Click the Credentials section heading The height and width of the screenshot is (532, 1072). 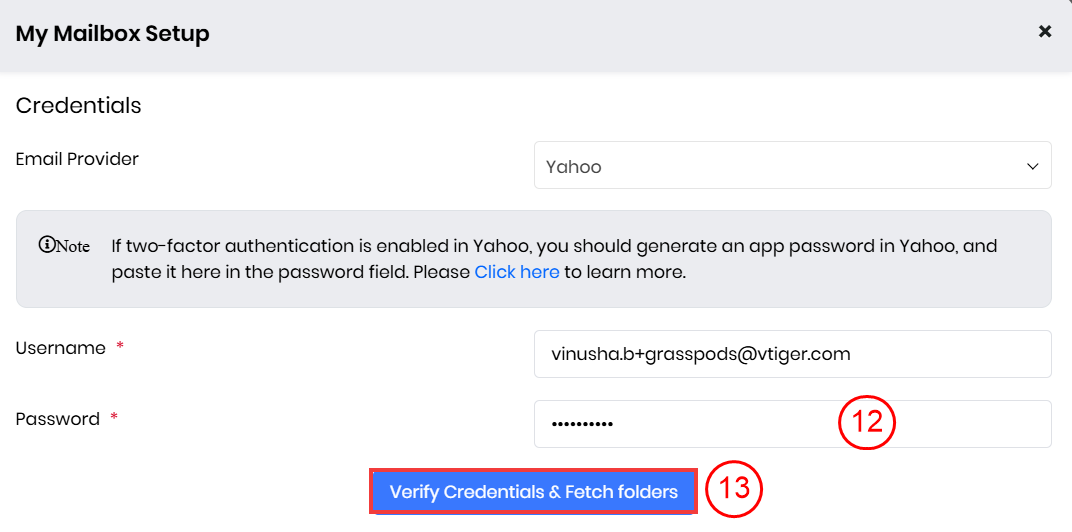pos(78,105)
